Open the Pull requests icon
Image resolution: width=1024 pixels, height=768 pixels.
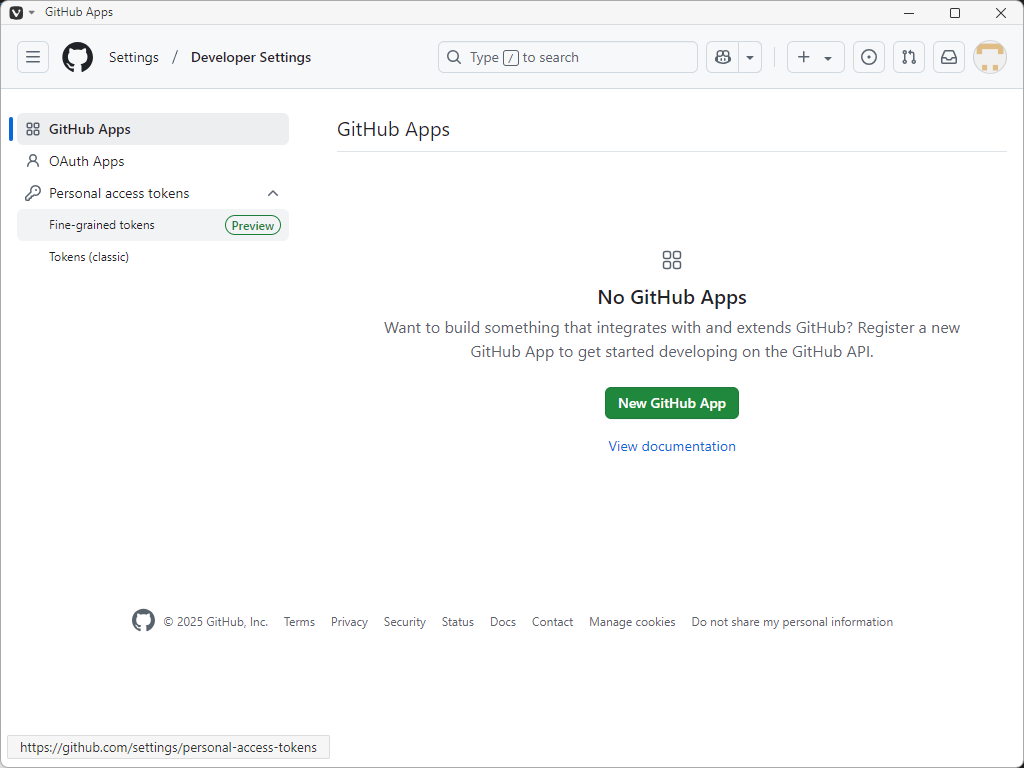909,57
